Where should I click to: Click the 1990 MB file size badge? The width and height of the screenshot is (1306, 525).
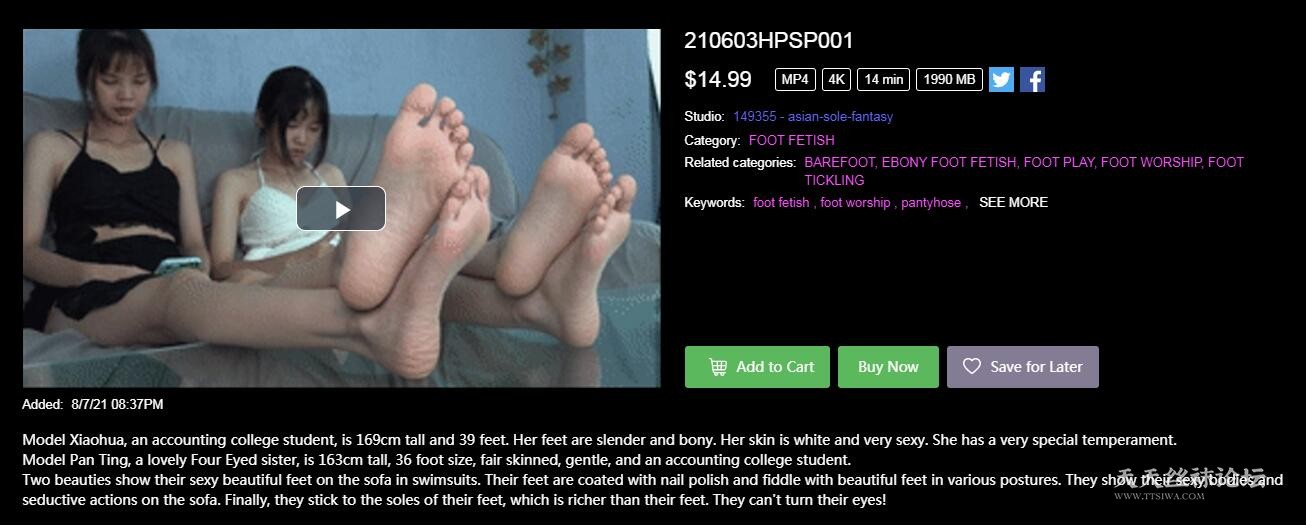[949, 80]
